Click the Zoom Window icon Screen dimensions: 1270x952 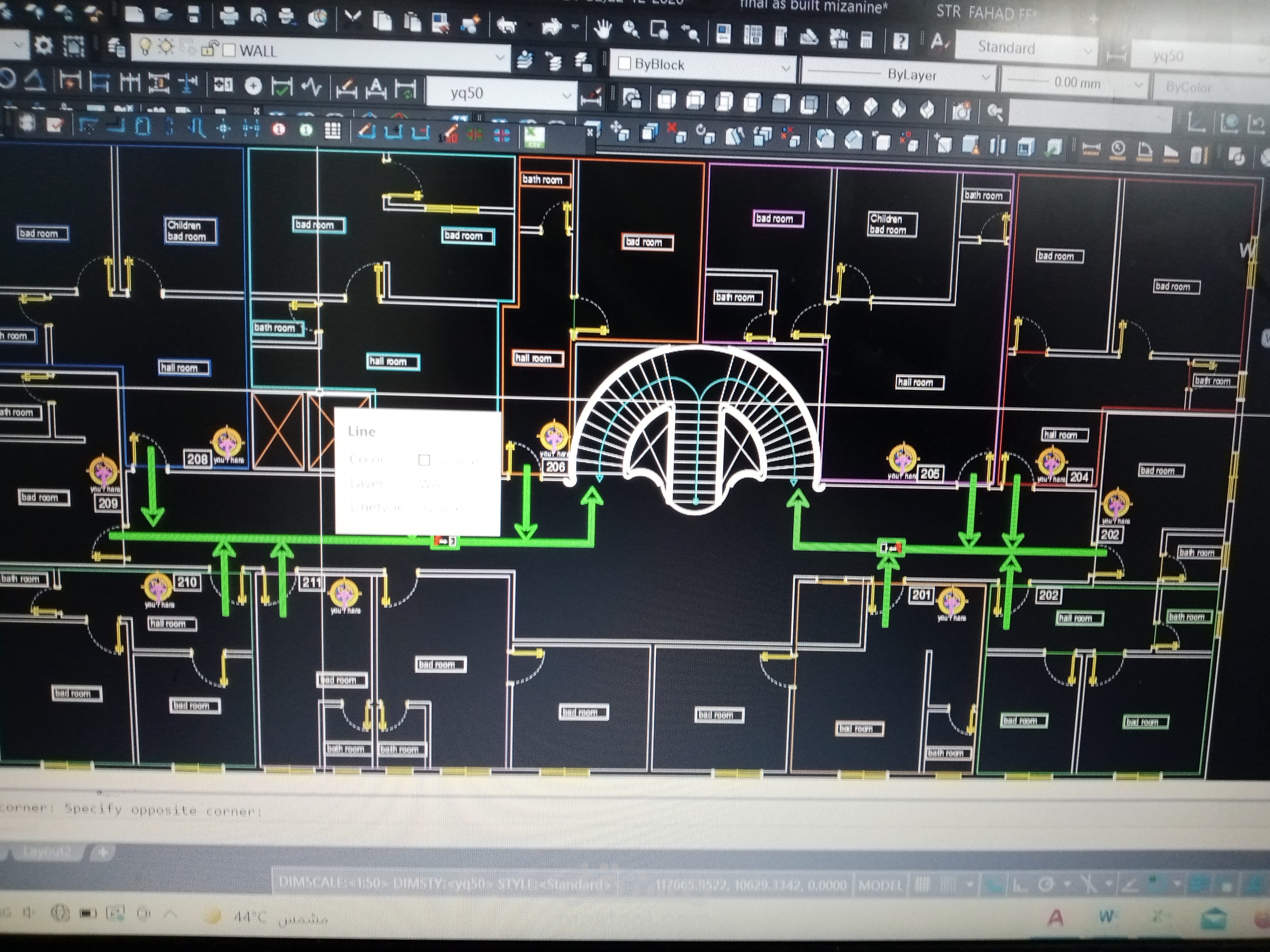659,30
